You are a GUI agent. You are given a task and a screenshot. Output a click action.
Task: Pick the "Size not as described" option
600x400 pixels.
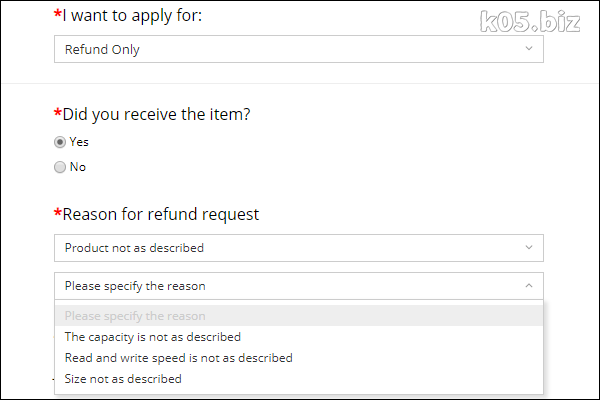point(123,379)
